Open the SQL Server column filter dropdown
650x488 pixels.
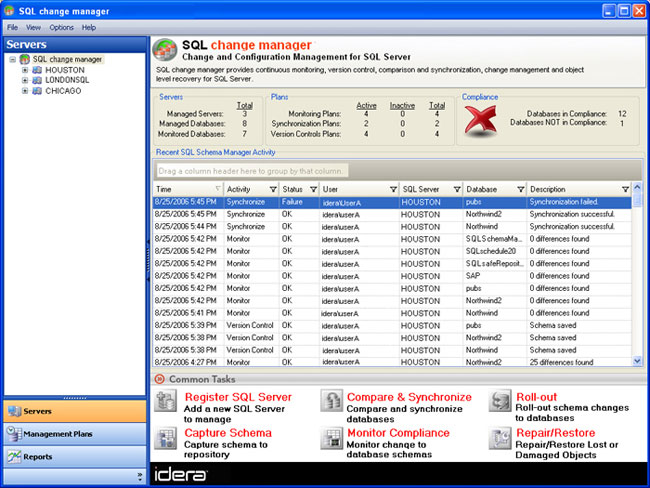click(457, 189)
